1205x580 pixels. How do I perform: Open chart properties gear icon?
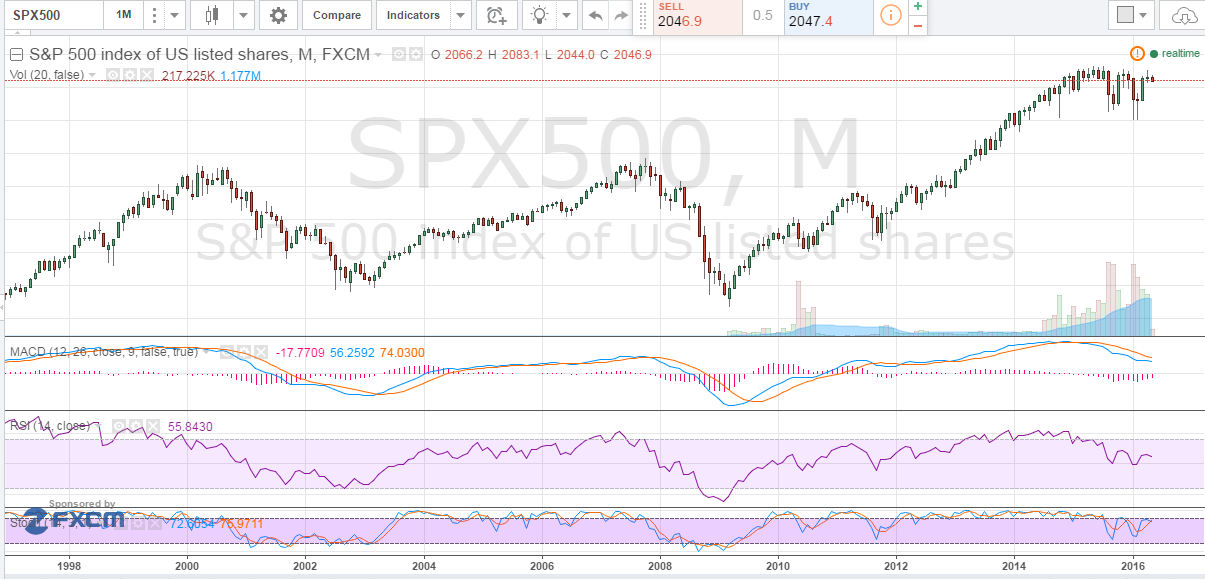click(278, 15)
